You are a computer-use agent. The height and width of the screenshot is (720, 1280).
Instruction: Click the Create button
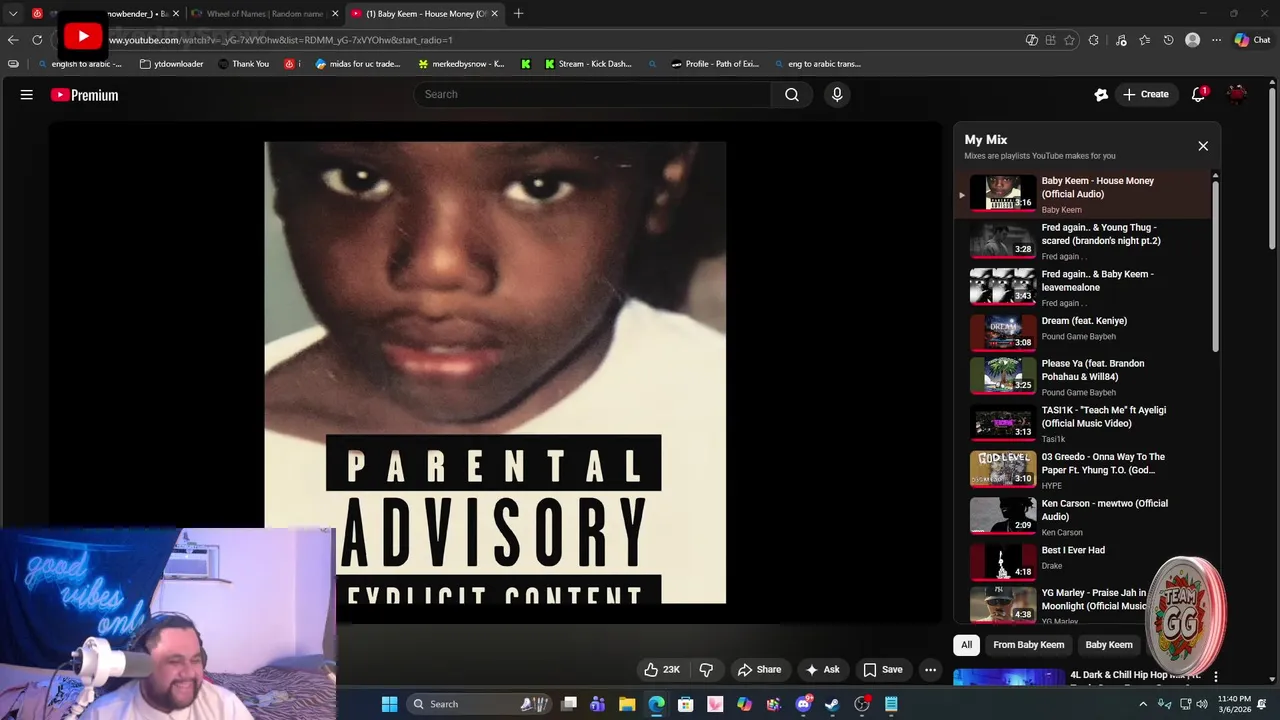pyautogui.click(x=1145, y=94)
